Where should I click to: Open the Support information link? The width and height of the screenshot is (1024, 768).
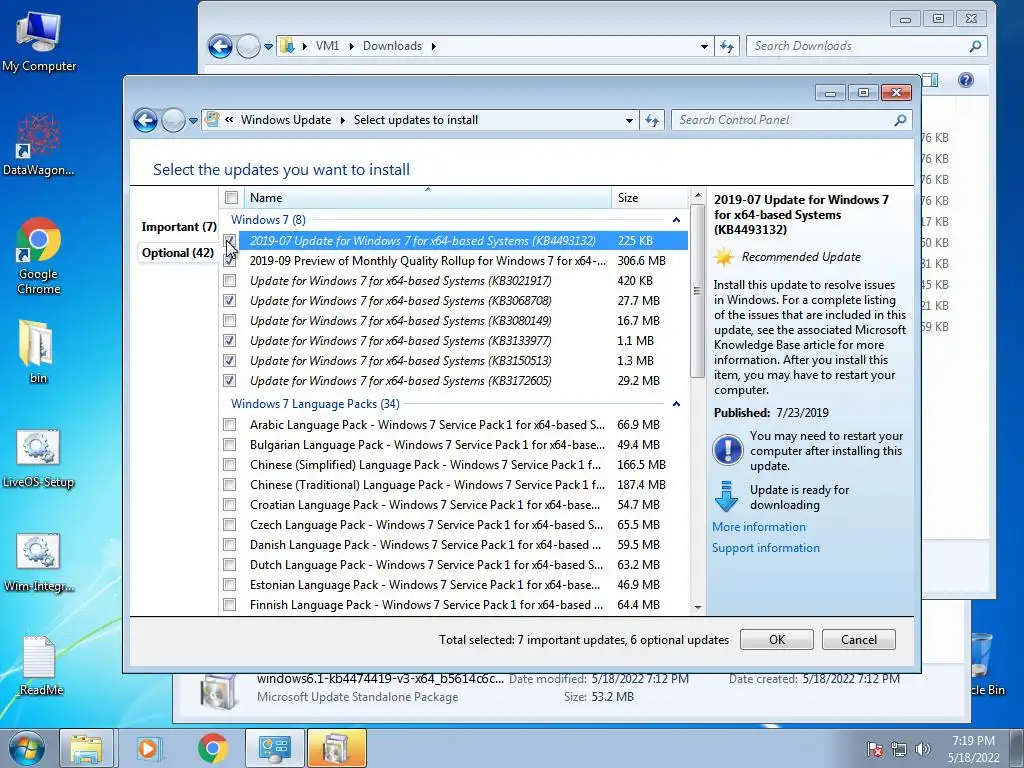coord(765,548)
